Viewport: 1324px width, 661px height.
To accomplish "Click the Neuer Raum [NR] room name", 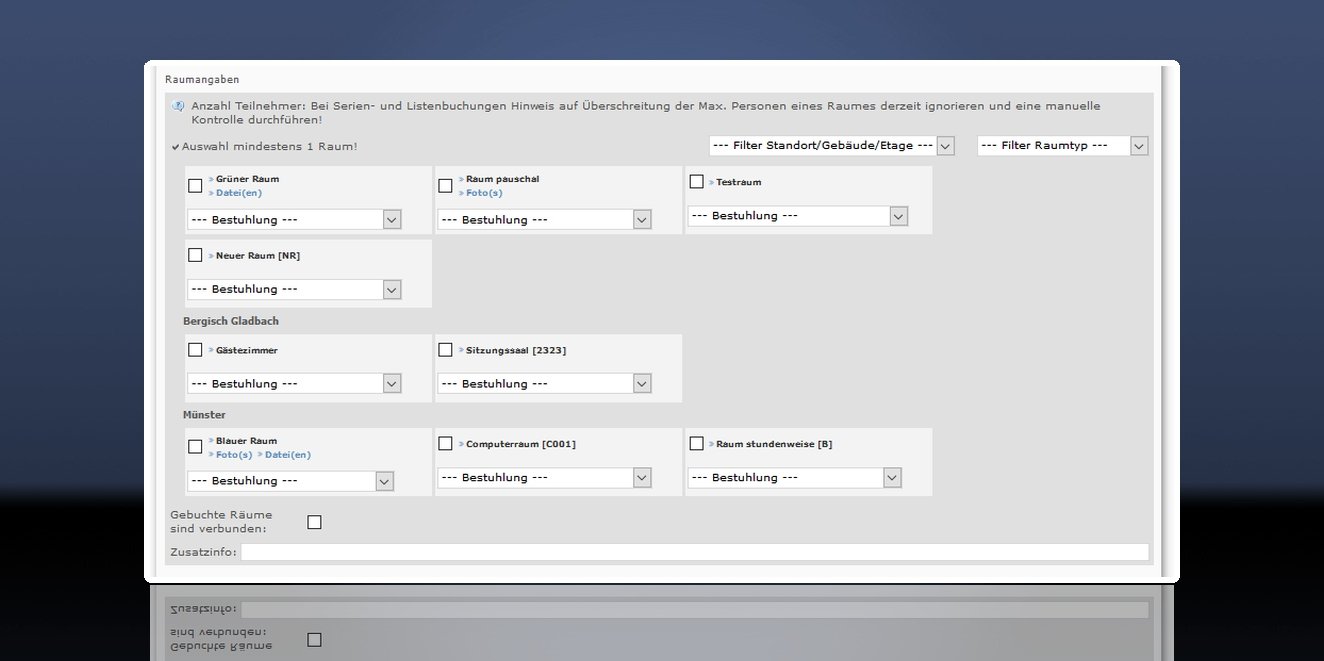I will (x=258, y=256).
